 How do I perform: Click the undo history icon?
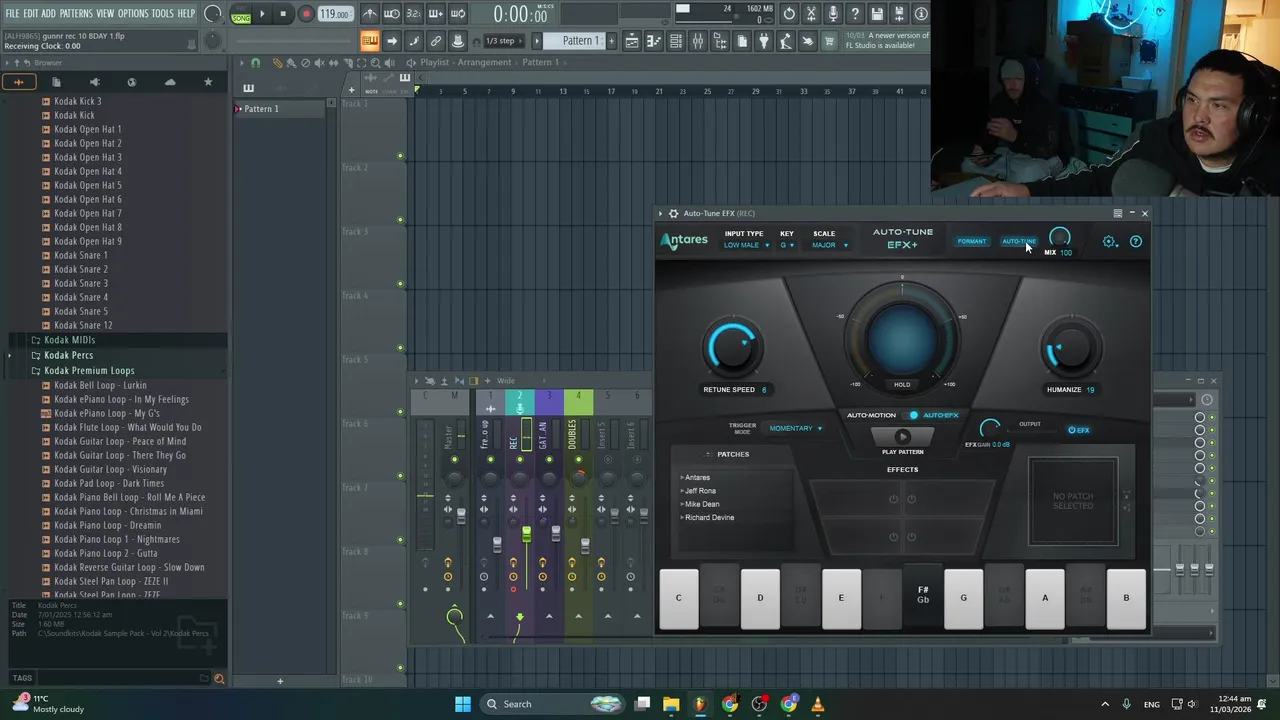(x=789, y=14)
